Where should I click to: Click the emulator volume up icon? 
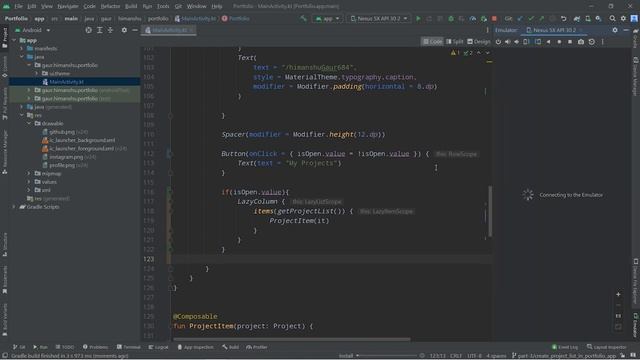[x=507, y=42]
